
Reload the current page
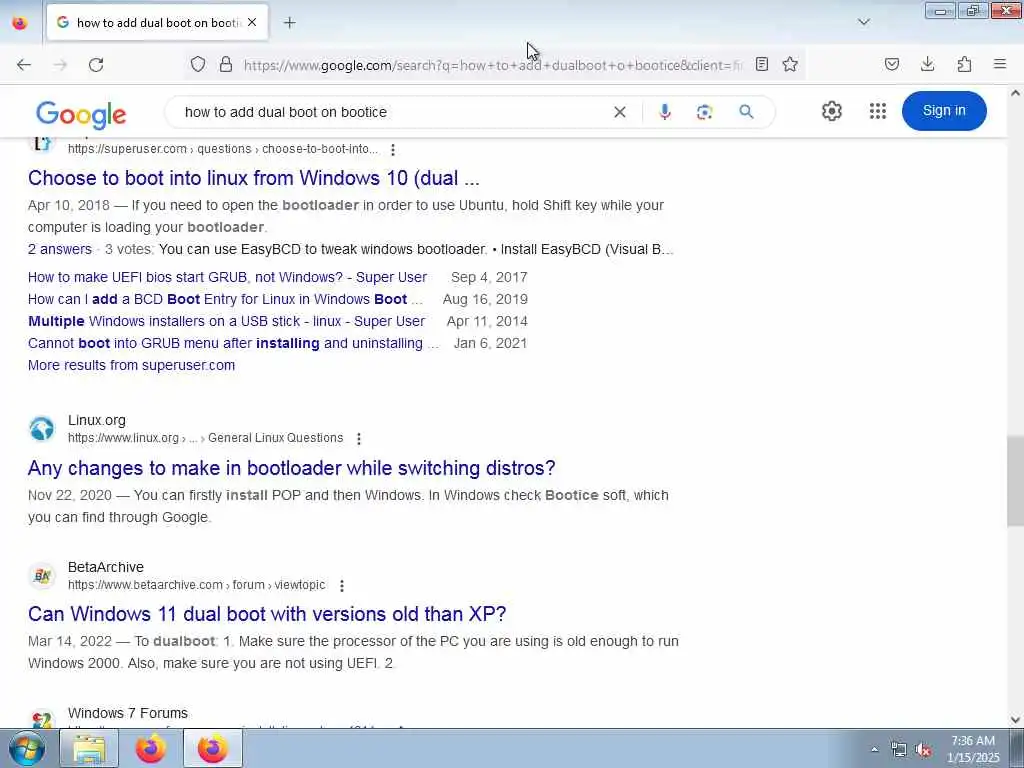tap(96, 65)
